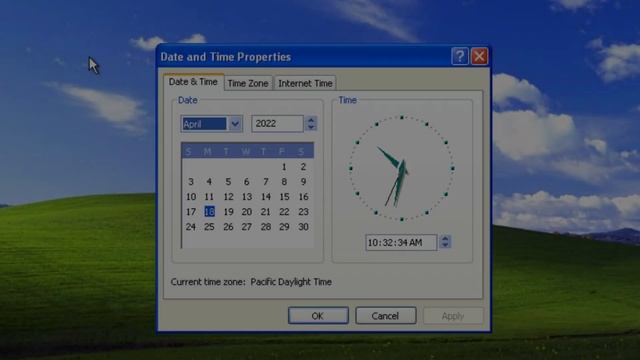This screenshot has height=360, width=640.
Task: Confirm with the OK button
Action: click(318, 316)
